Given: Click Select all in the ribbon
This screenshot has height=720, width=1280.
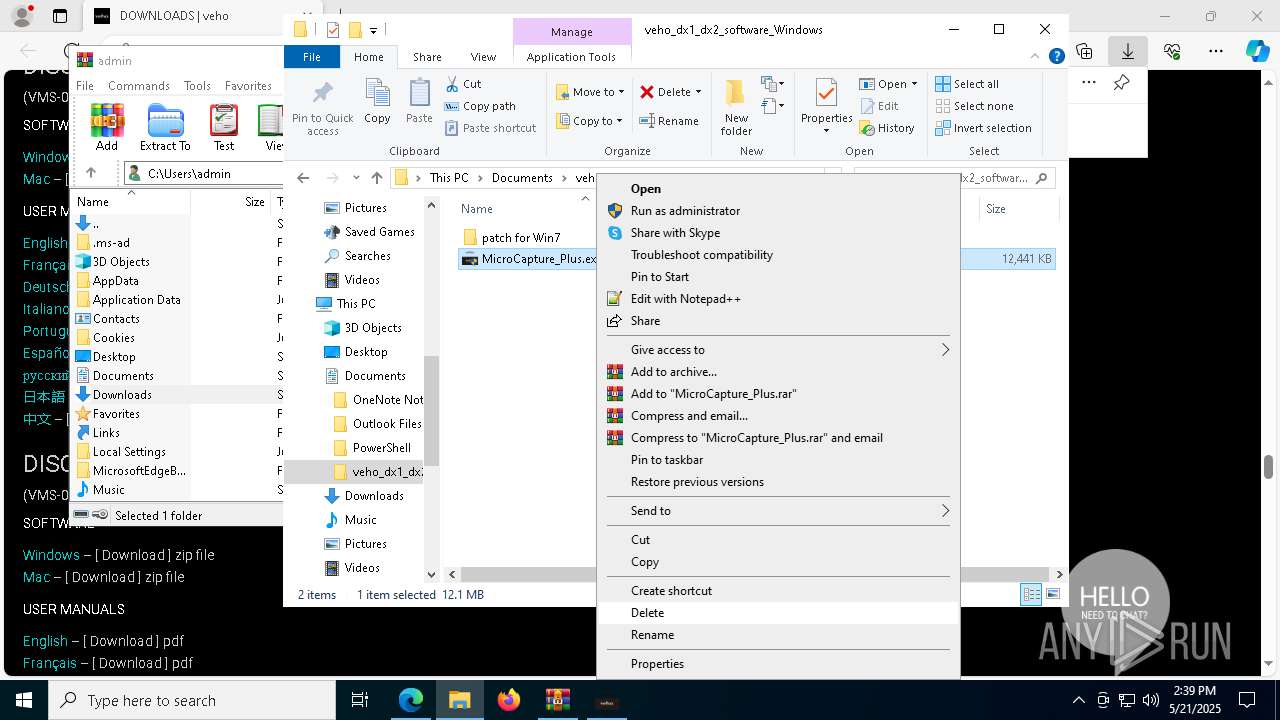Looking at the screenshot, I should coord(967,84).
